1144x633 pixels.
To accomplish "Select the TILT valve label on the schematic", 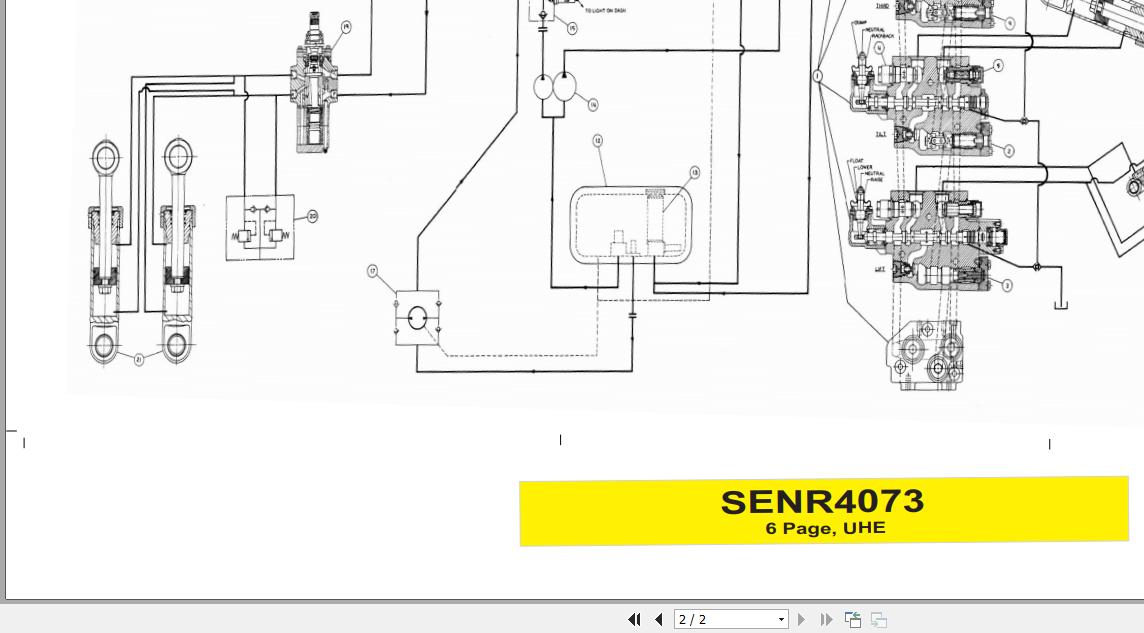I will click(881, 133).
